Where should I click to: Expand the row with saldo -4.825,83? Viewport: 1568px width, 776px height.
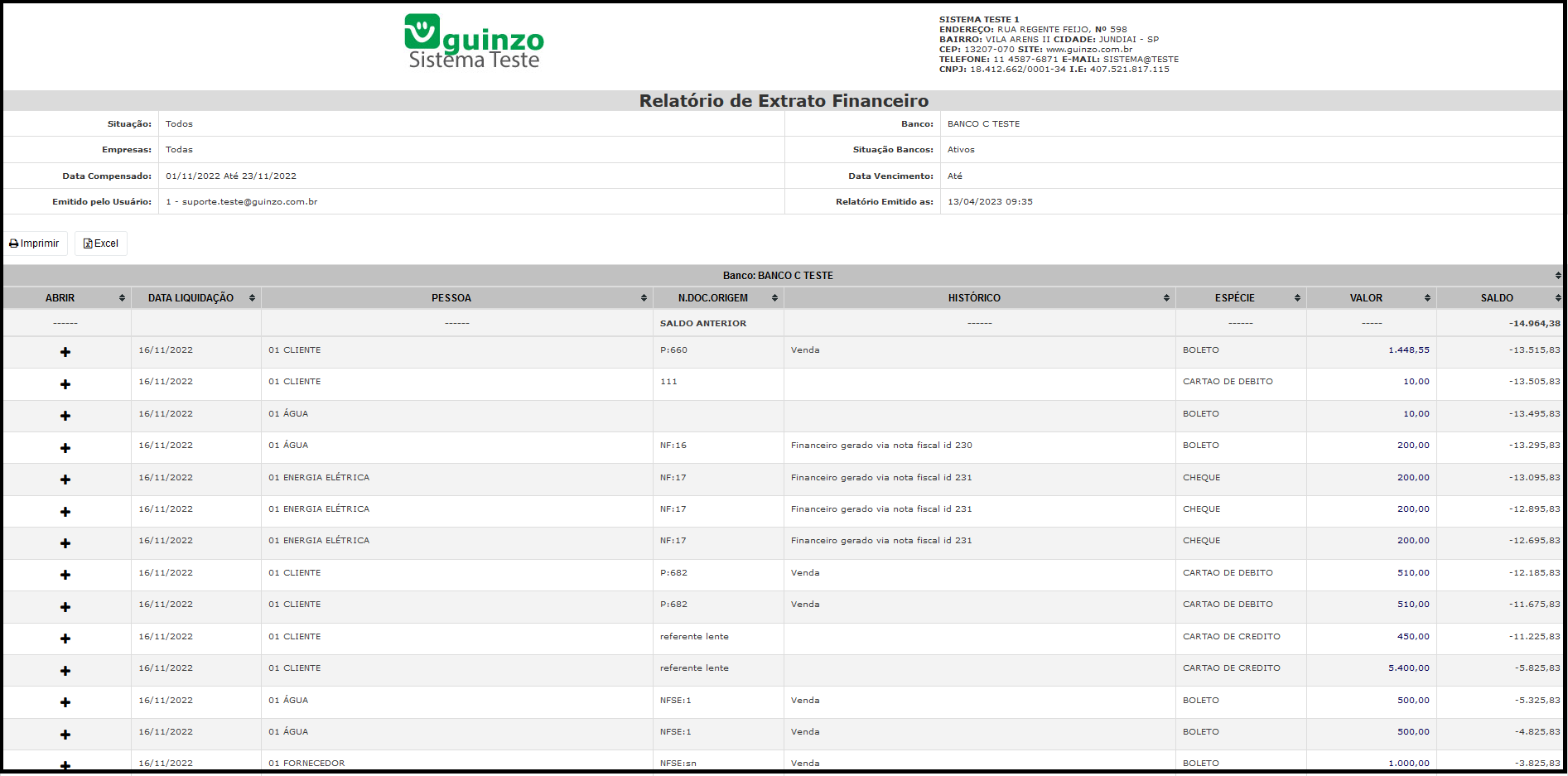65,735
